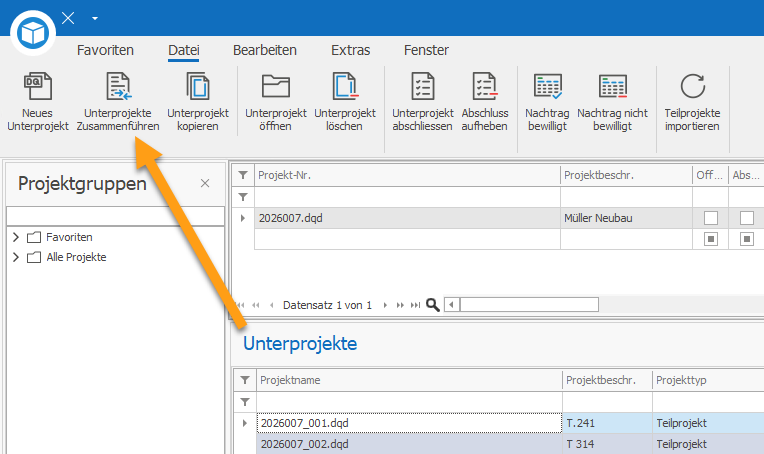Click the Abs... column header
This screenshot has height=454, width=764.
tap(746, 175)
